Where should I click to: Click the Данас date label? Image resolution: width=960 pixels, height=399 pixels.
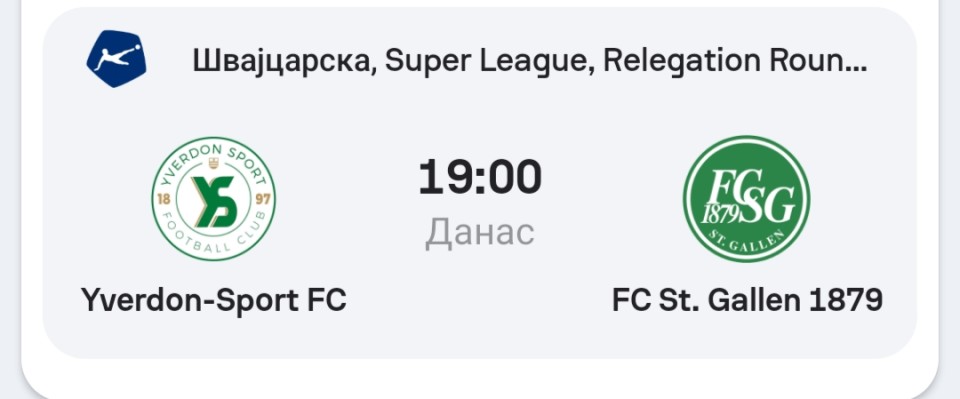[x=480, y=233]
